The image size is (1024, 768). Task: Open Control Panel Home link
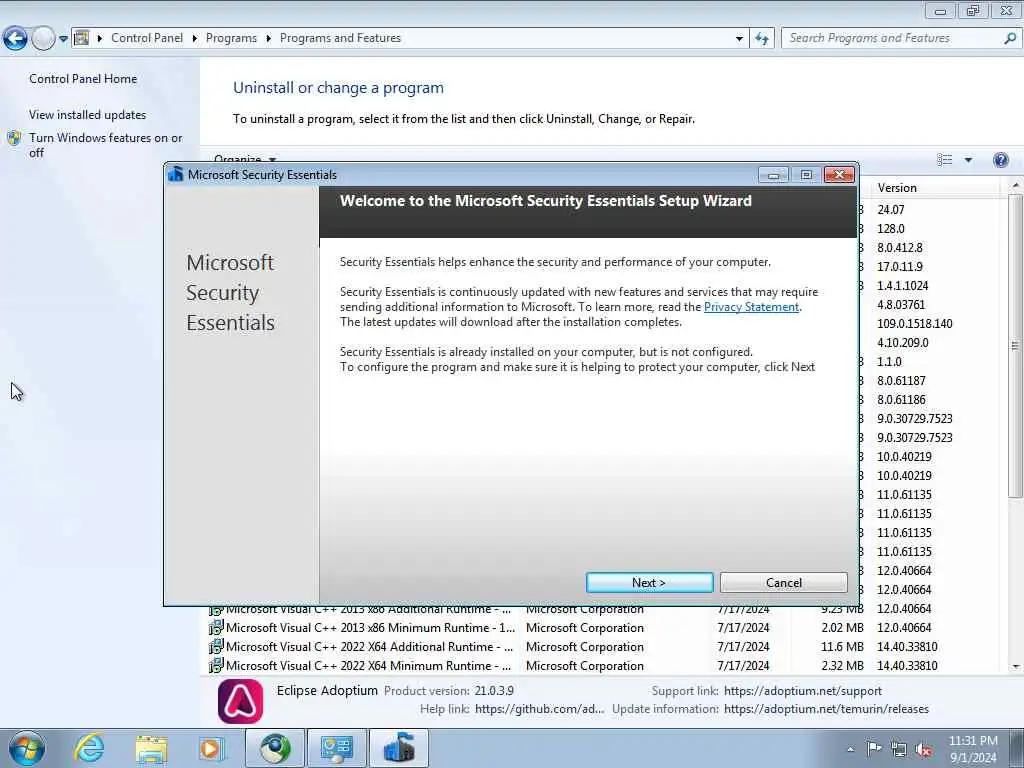[83, 79]
